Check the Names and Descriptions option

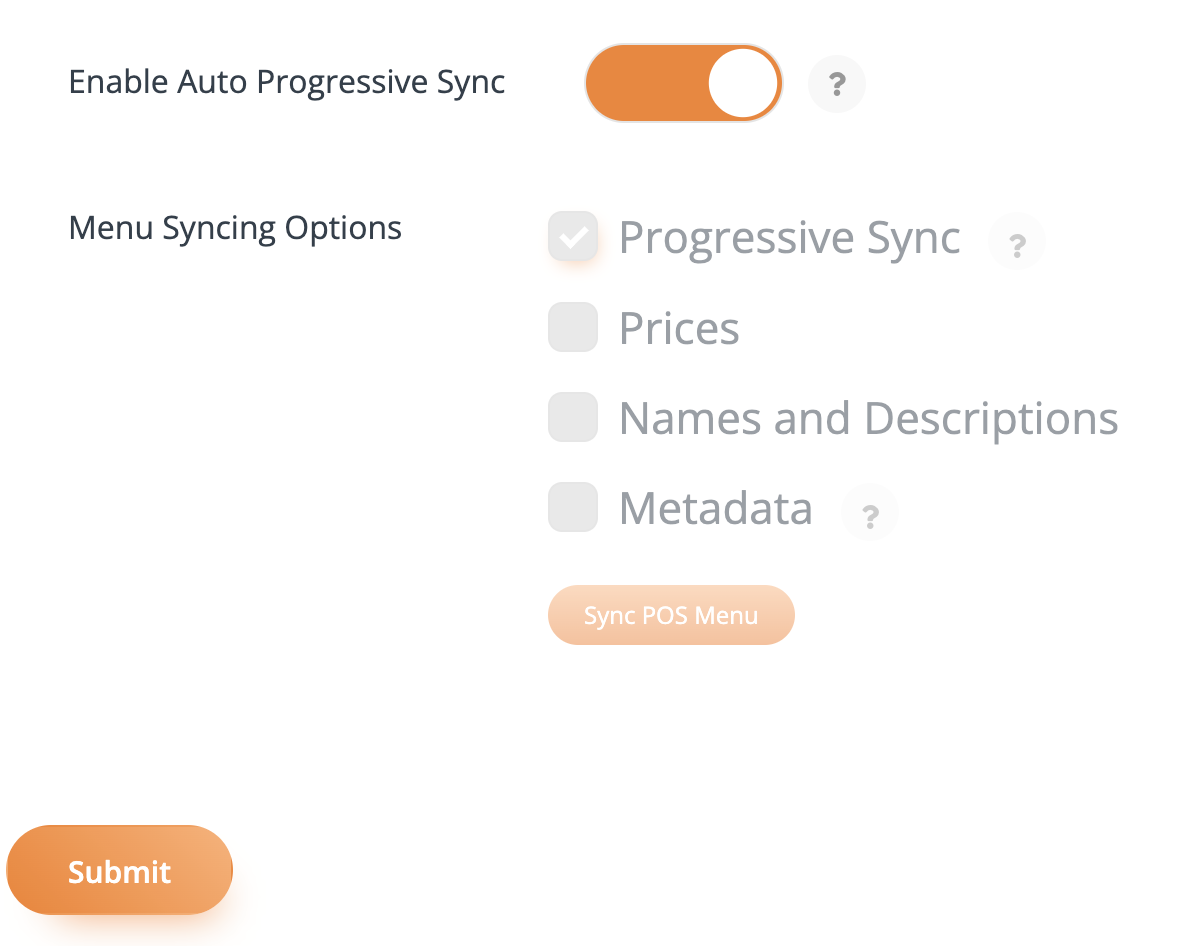[x=572, y=417]
